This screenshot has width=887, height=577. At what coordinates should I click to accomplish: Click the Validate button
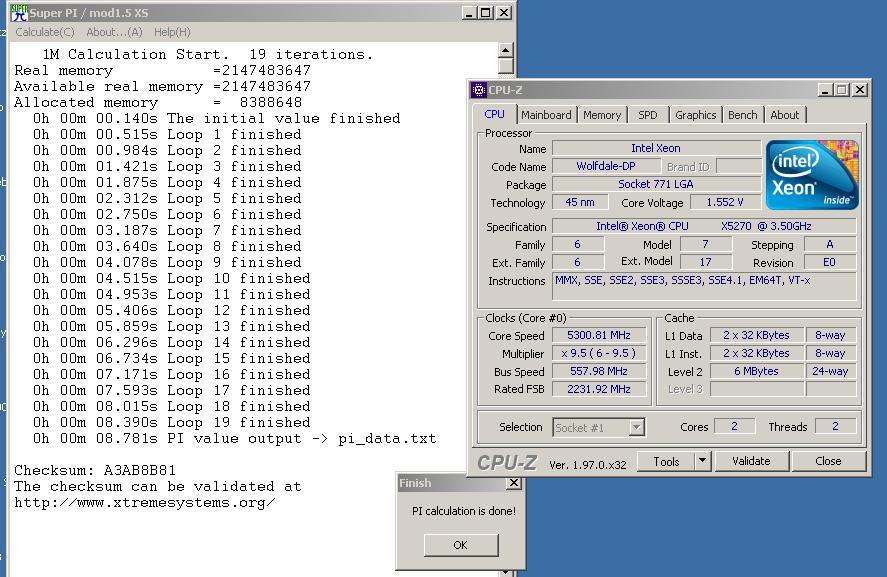752,461
